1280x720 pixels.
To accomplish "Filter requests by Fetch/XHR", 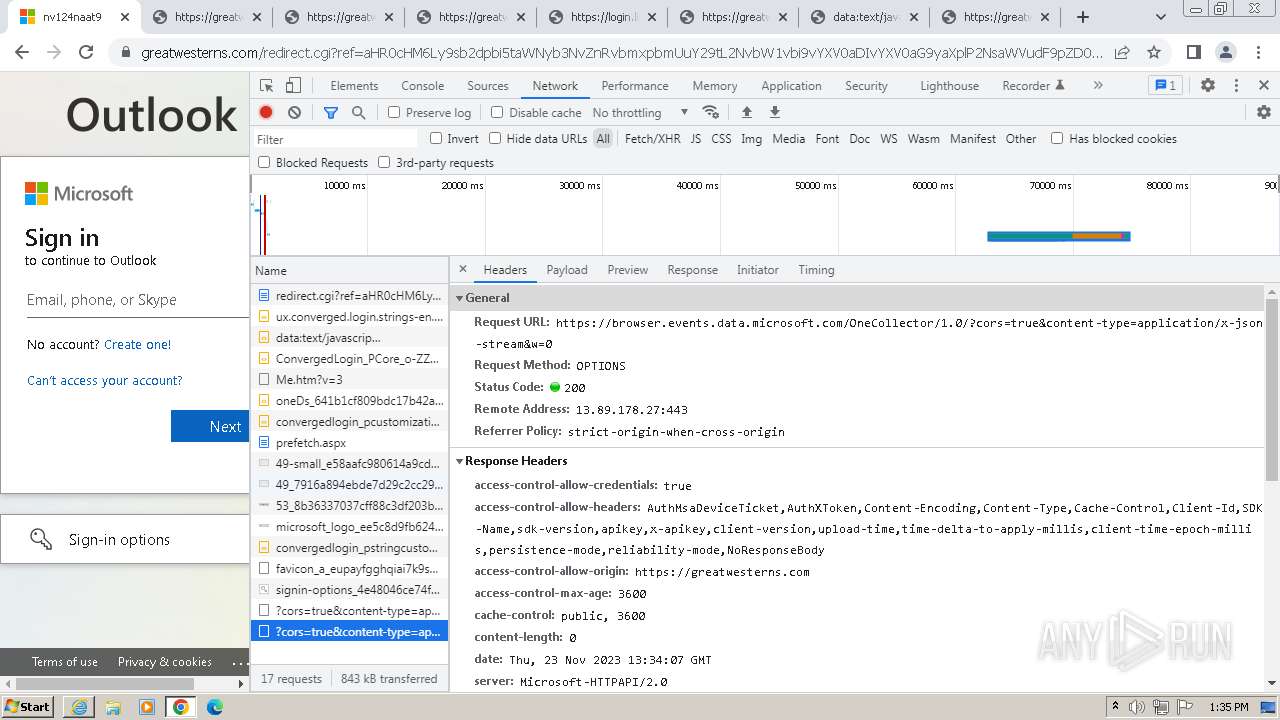I will [653, 139].
